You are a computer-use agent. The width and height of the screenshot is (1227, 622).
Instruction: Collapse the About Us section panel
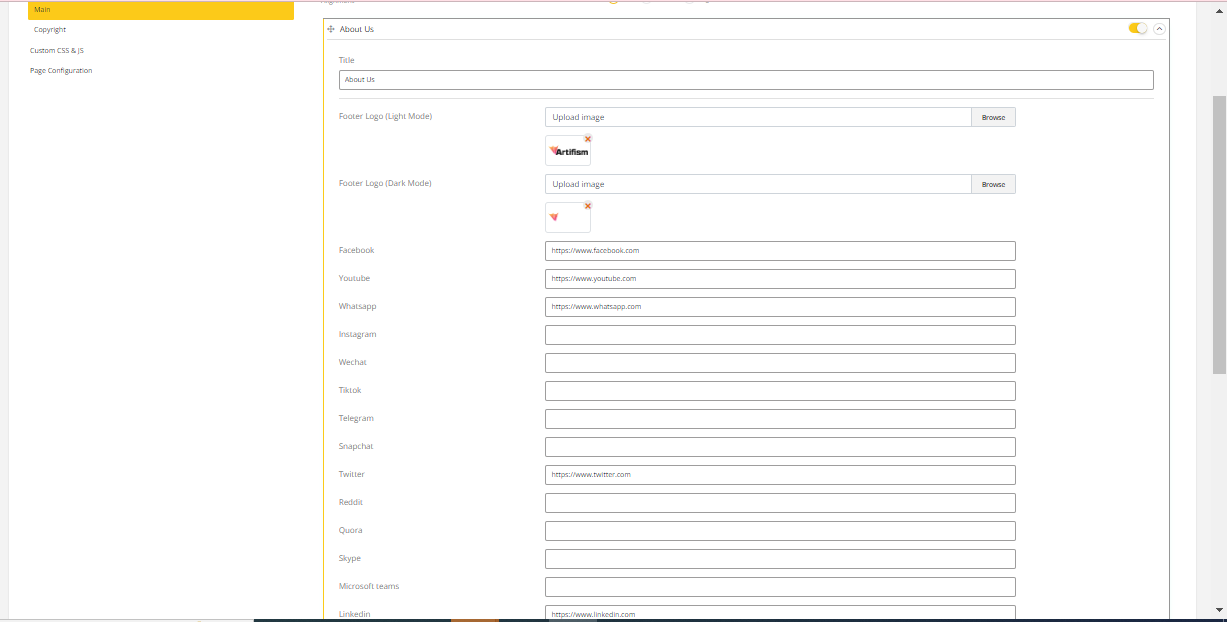(x=1160, y=29)
